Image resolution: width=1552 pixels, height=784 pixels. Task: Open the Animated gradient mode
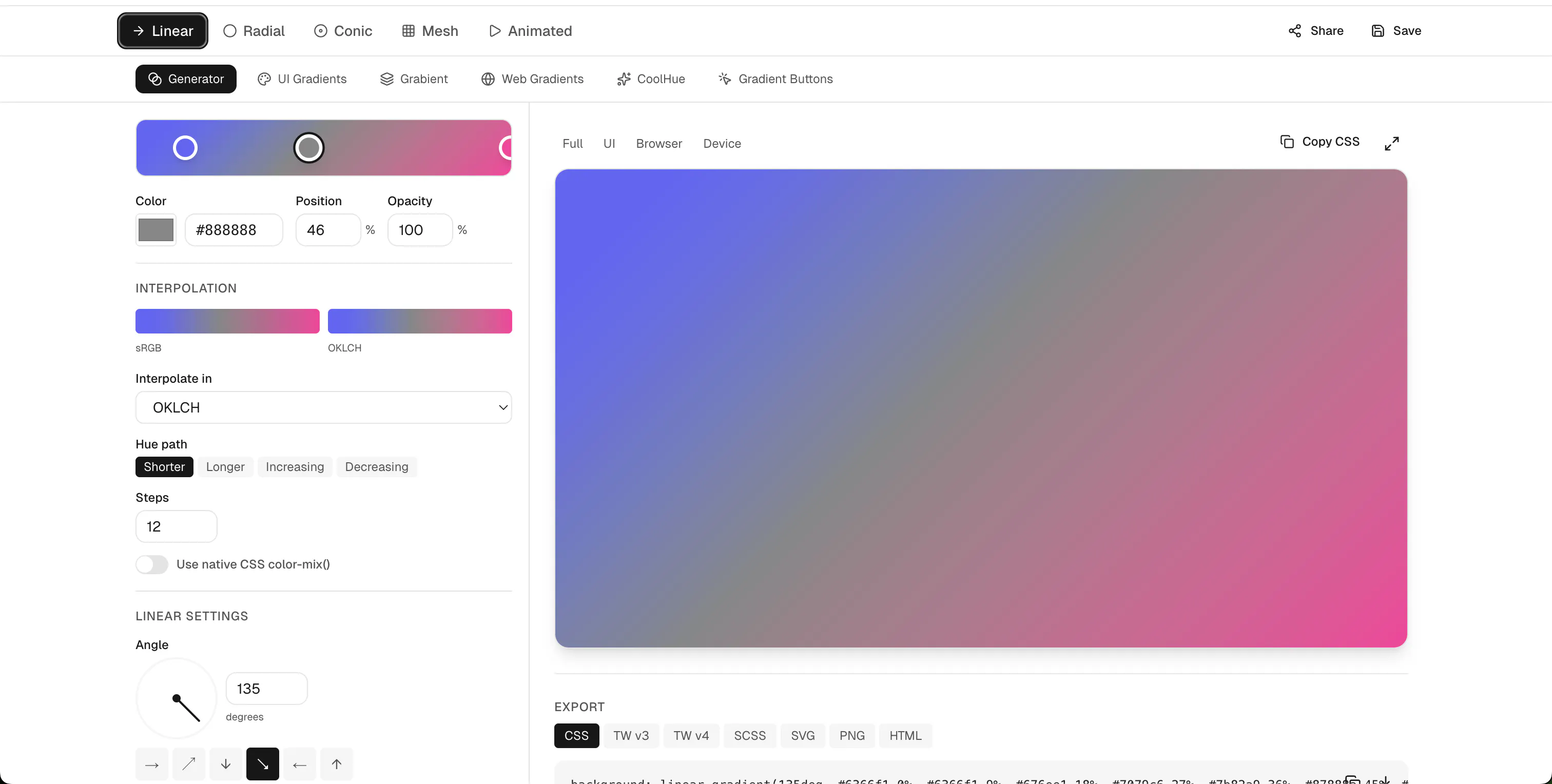[x=530, y=31]
